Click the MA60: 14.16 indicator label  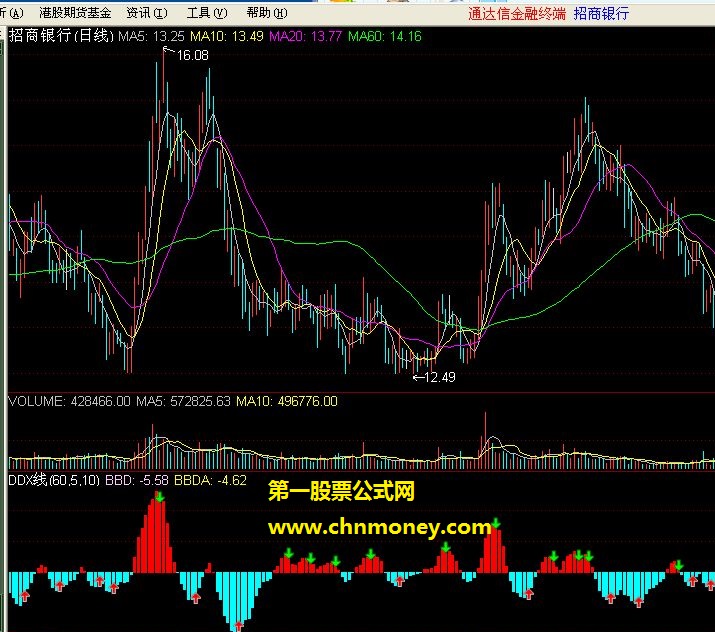(x=384, y=36)
